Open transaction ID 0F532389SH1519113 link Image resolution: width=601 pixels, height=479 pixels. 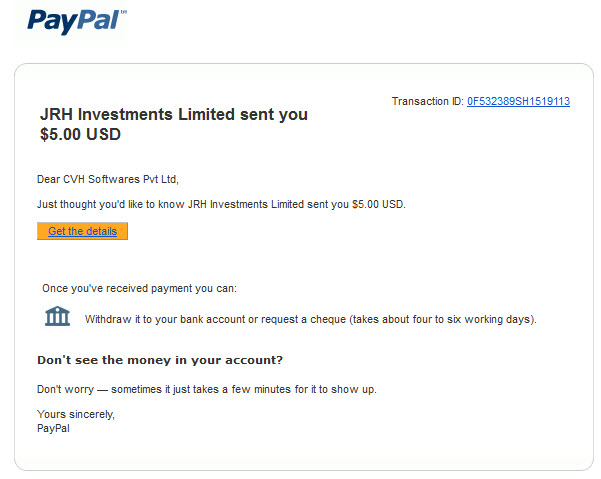pyautogui.click(x=518, y=101)
